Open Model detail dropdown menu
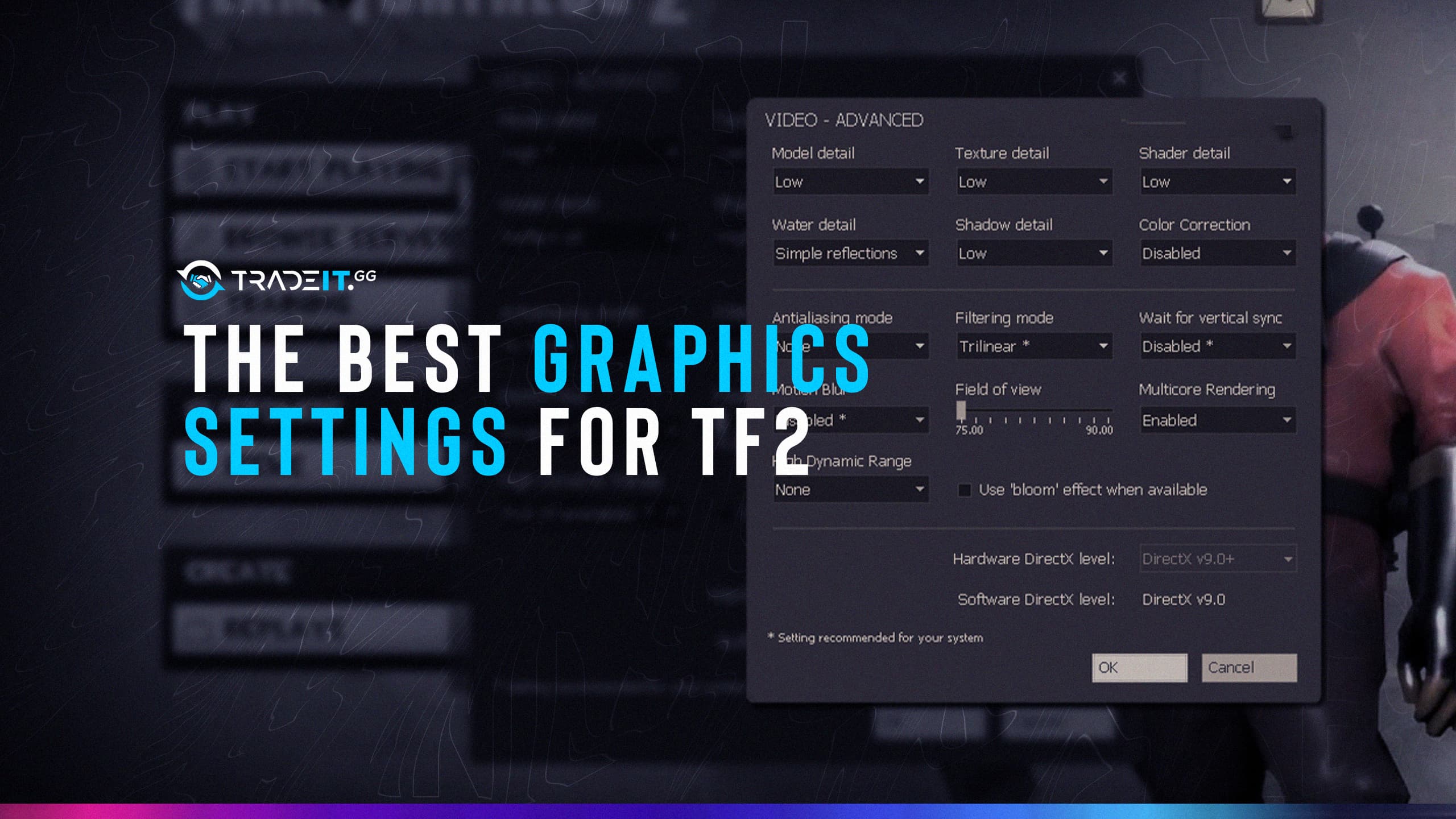Screen dimensions: 1456x819 click(847, 181)
